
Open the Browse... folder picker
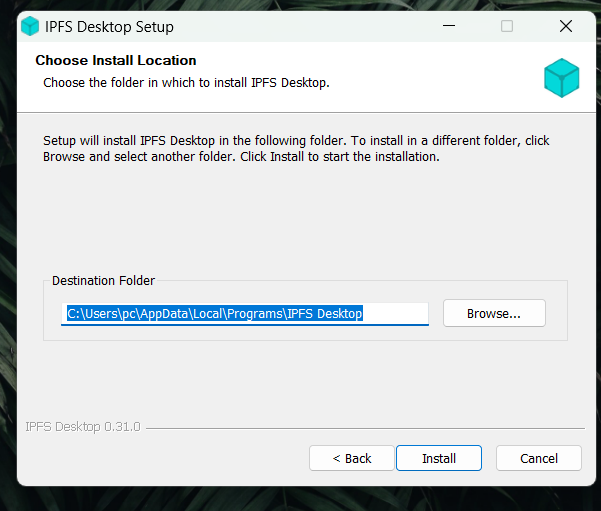494,313
